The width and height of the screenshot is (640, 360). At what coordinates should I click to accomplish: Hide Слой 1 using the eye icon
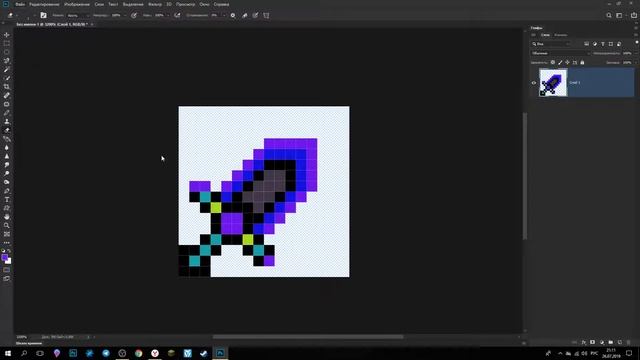pos(533,83)
